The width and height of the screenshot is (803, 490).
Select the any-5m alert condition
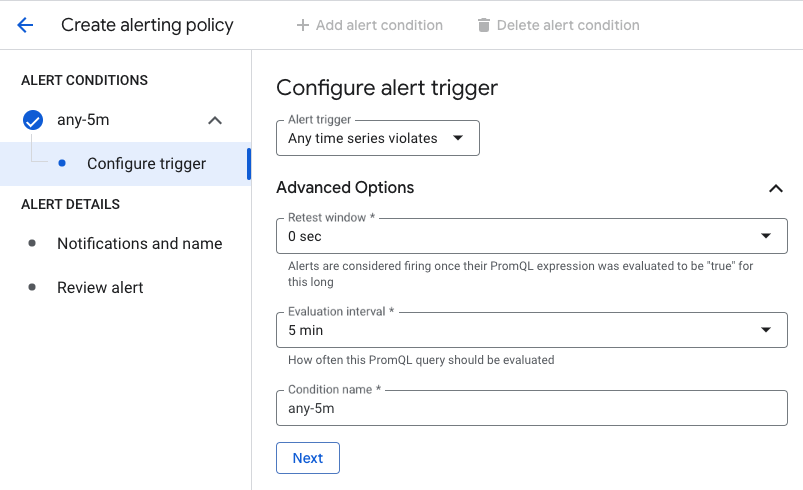[83, 120]
